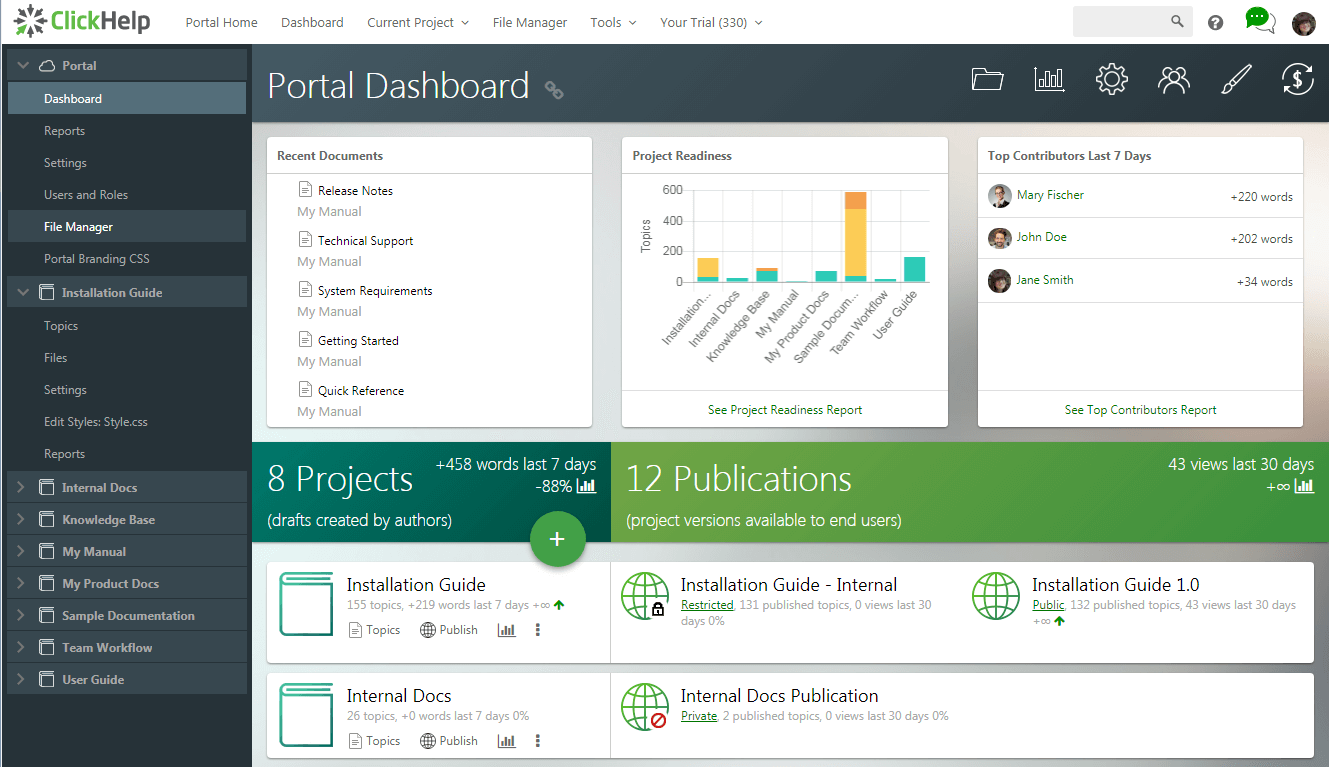This screenshot has height=767, width=1329.
Task: Open Installation Guide more options dots
Action: click(538, 630)
